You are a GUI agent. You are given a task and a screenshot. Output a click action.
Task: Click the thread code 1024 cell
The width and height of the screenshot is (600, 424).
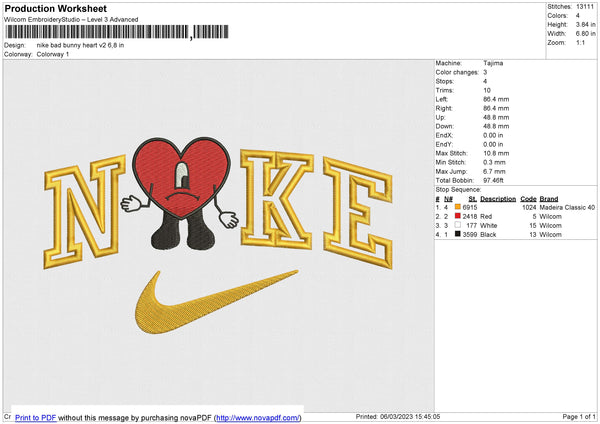point(529,207)
